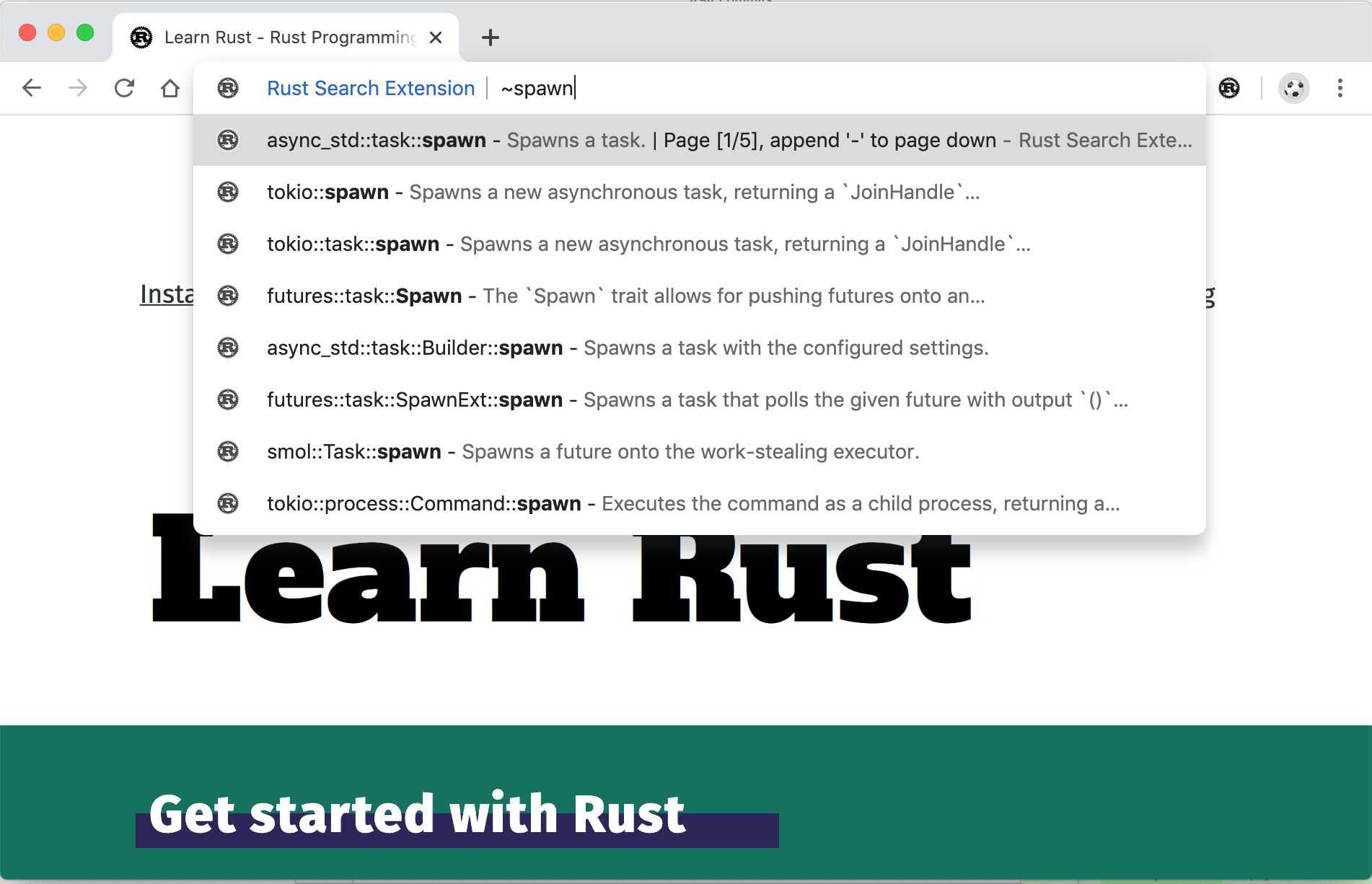
Task: Click the Rust favicon on the tab
Action: click(141, 37)
